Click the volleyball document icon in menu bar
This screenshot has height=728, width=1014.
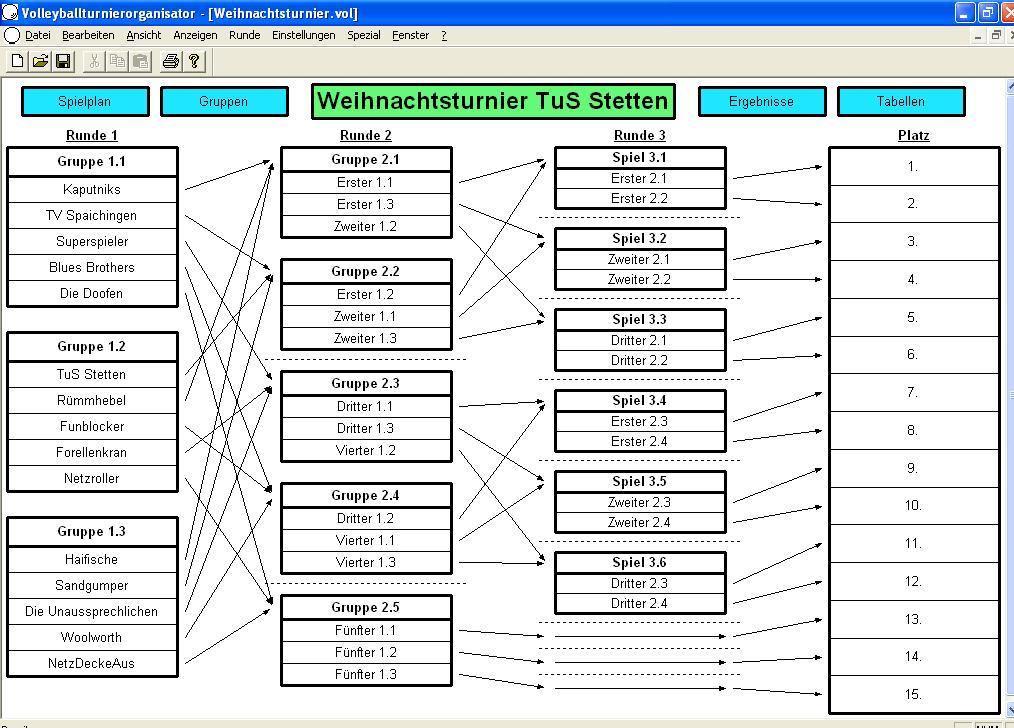(x=12, y=35)
